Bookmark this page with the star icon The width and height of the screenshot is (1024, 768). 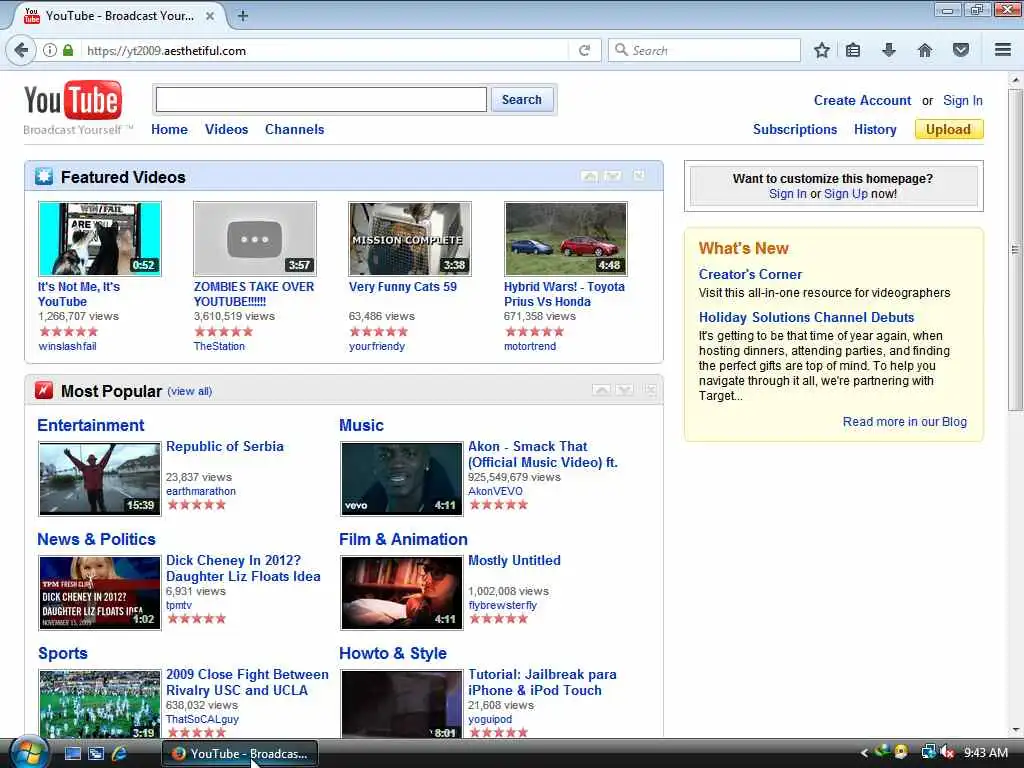click(822, 50)
